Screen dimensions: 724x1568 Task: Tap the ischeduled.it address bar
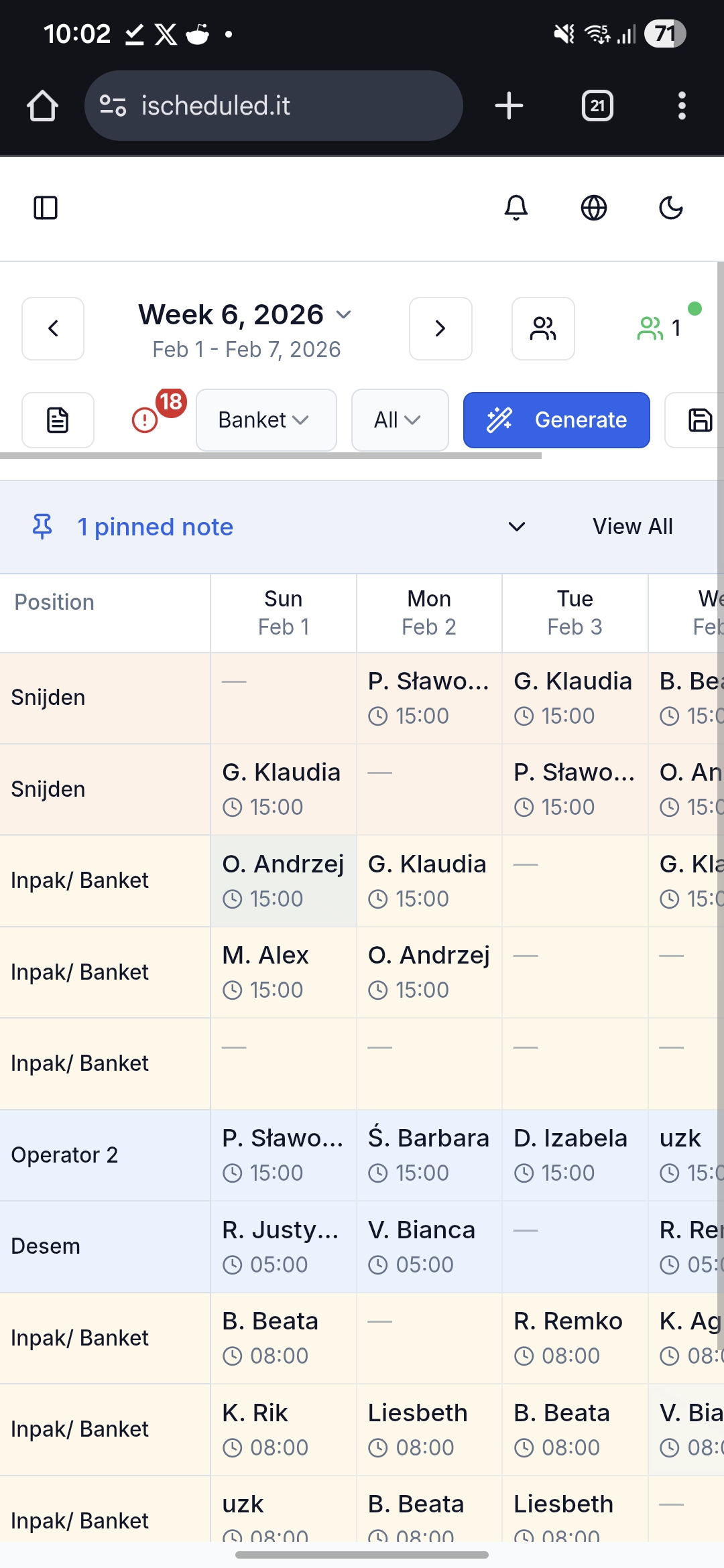click(x=274, y=106)
